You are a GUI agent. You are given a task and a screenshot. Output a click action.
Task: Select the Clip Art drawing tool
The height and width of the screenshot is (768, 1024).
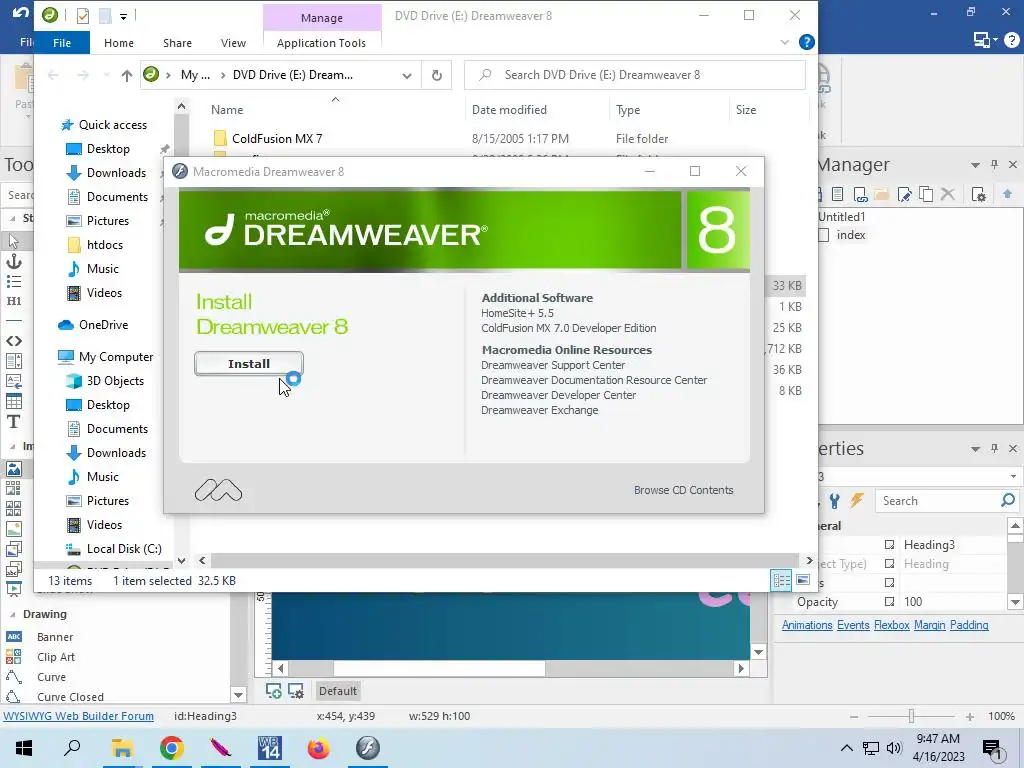[x=56, y=657]
